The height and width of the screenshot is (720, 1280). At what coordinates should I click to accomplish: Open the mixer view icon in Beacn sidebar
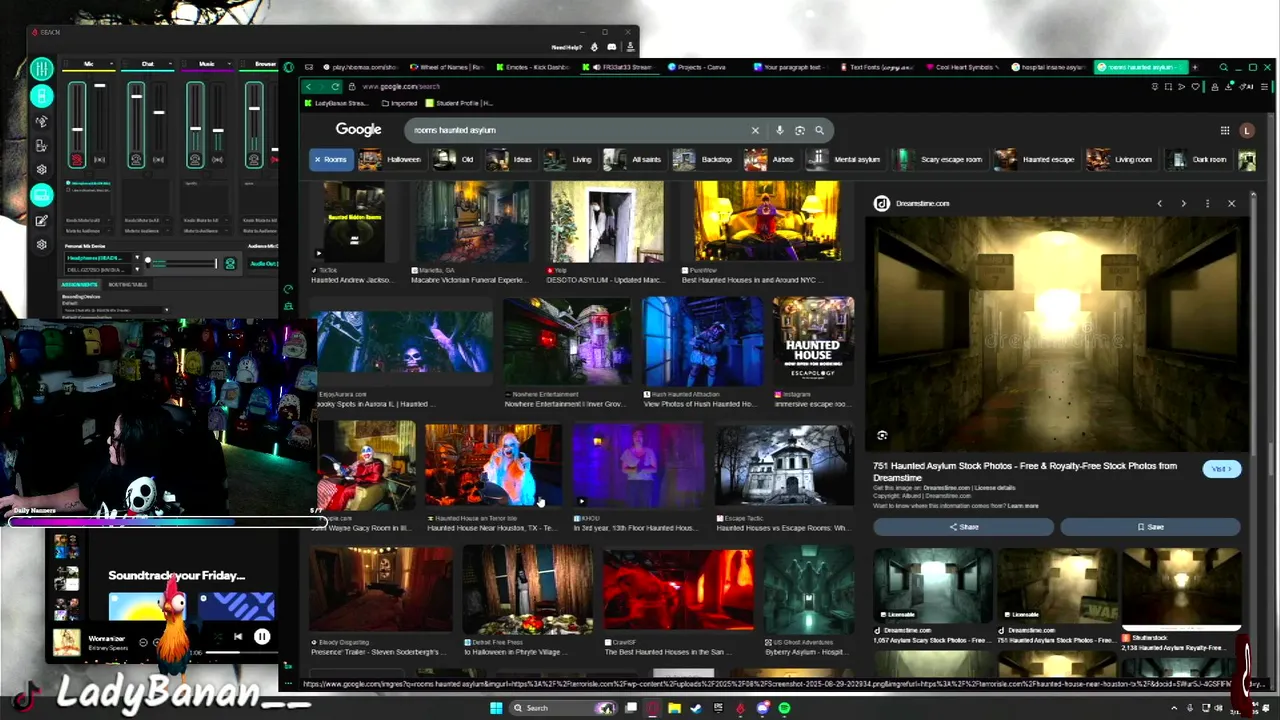41,69
